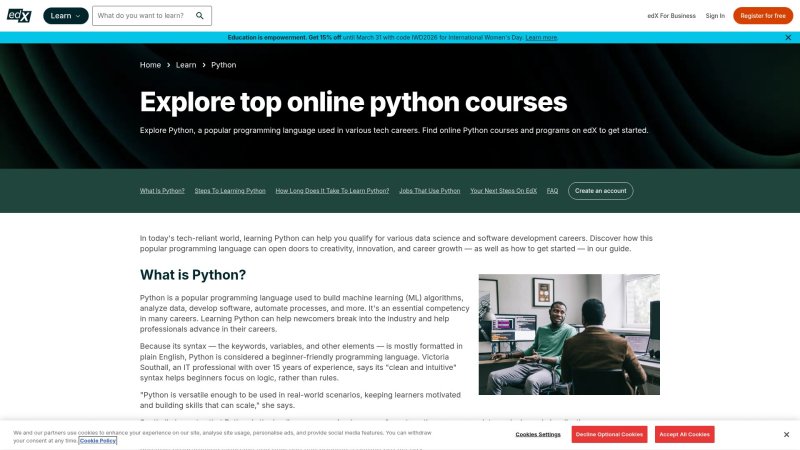Viewport: 800px width, 450px height.
Task: Open the Cookie Policy link
Action: (x=97, y=440)
